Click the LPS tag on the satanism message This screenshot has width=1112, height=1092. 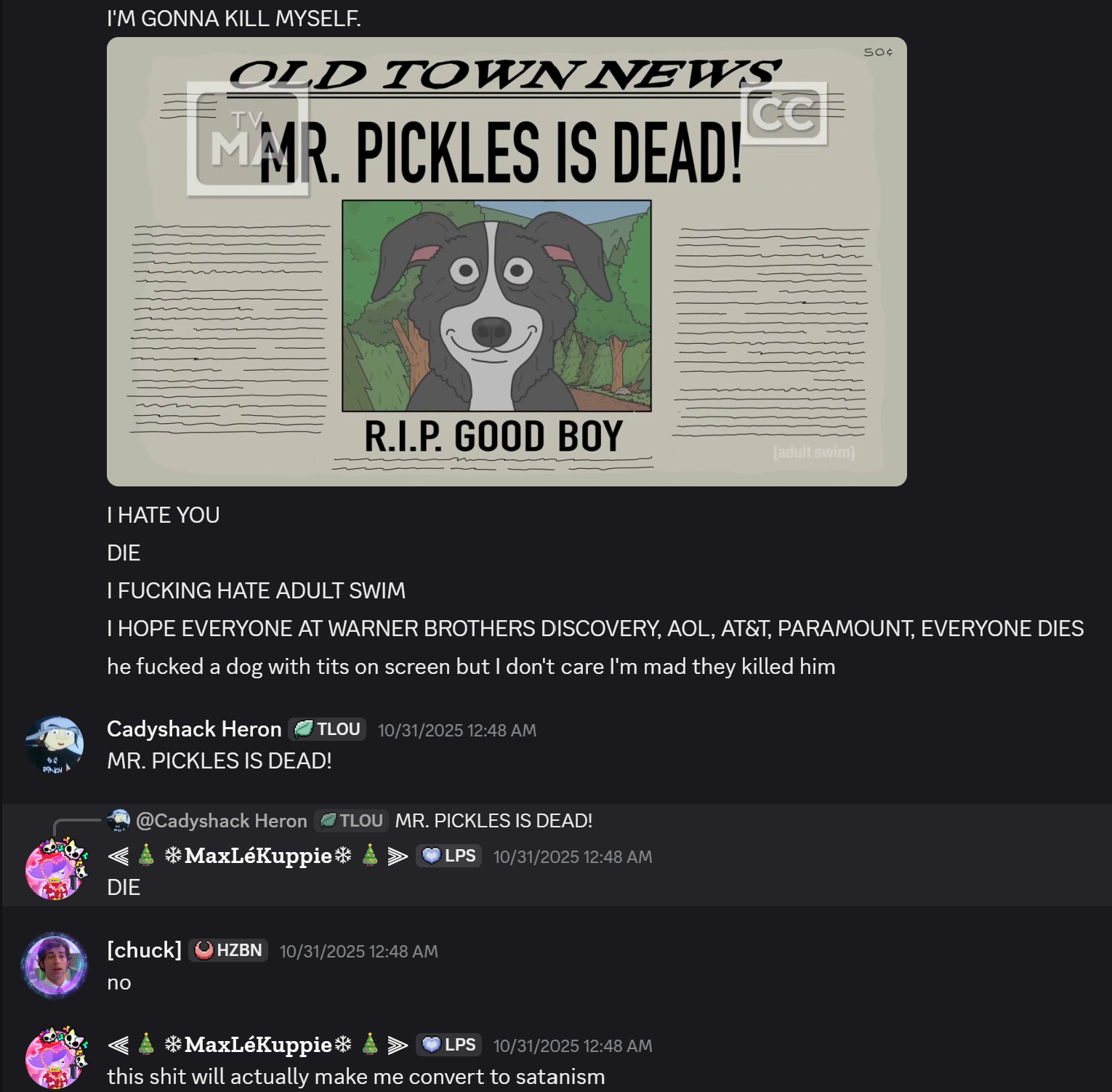tap(448, 1045)
